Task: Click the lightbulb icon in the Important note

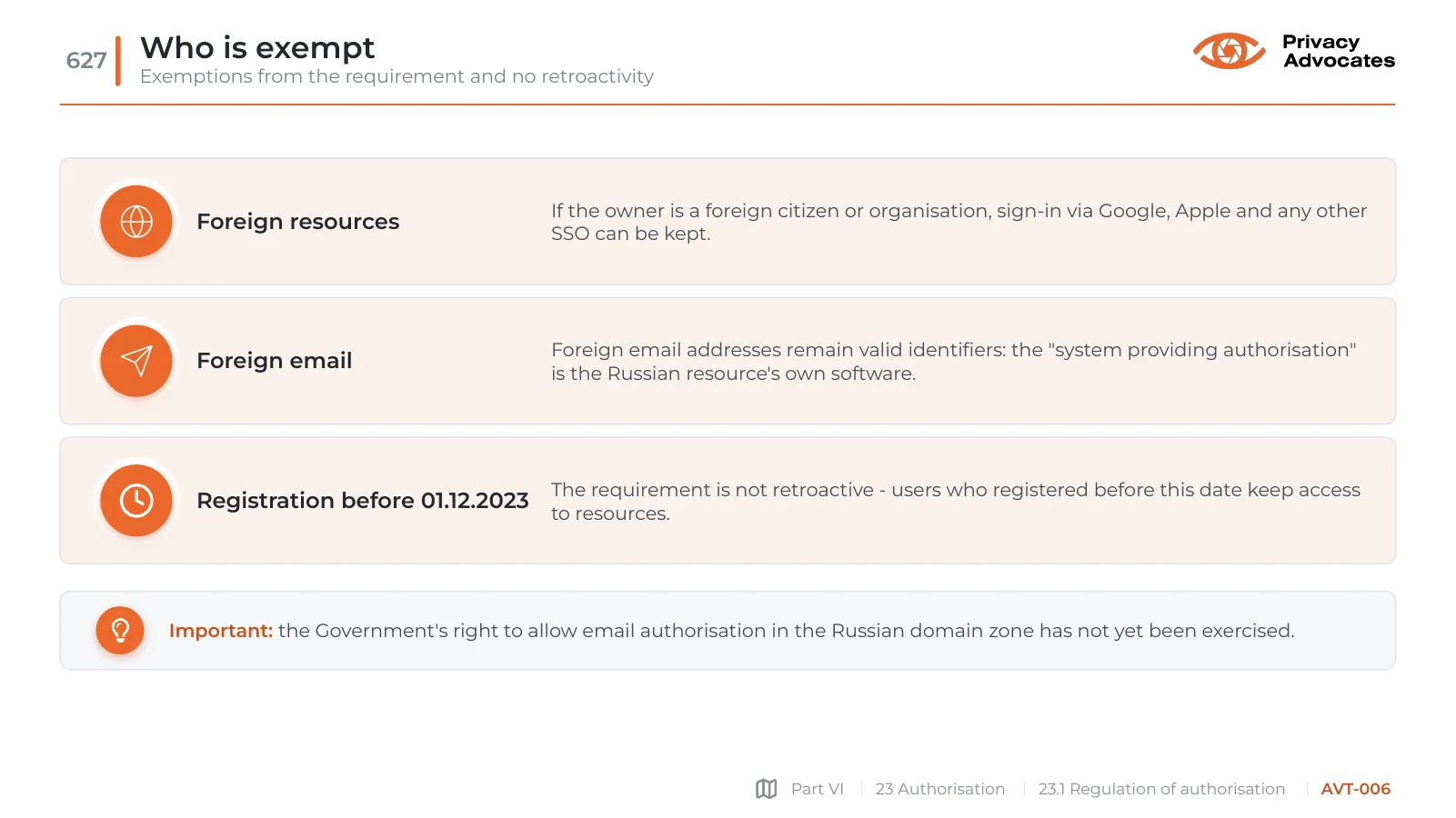Action: pyautogui.click(x=120, y=631)
